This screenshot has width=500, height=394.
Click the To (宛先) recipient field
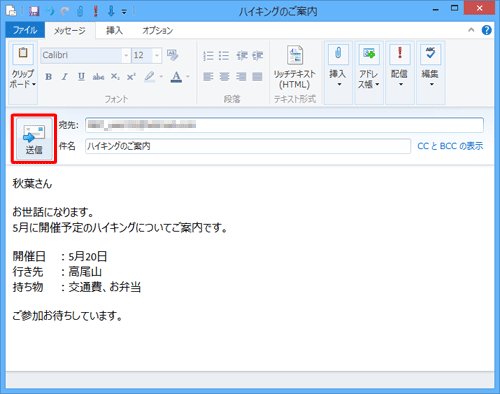pyautogui.click(x=284, y=125)
